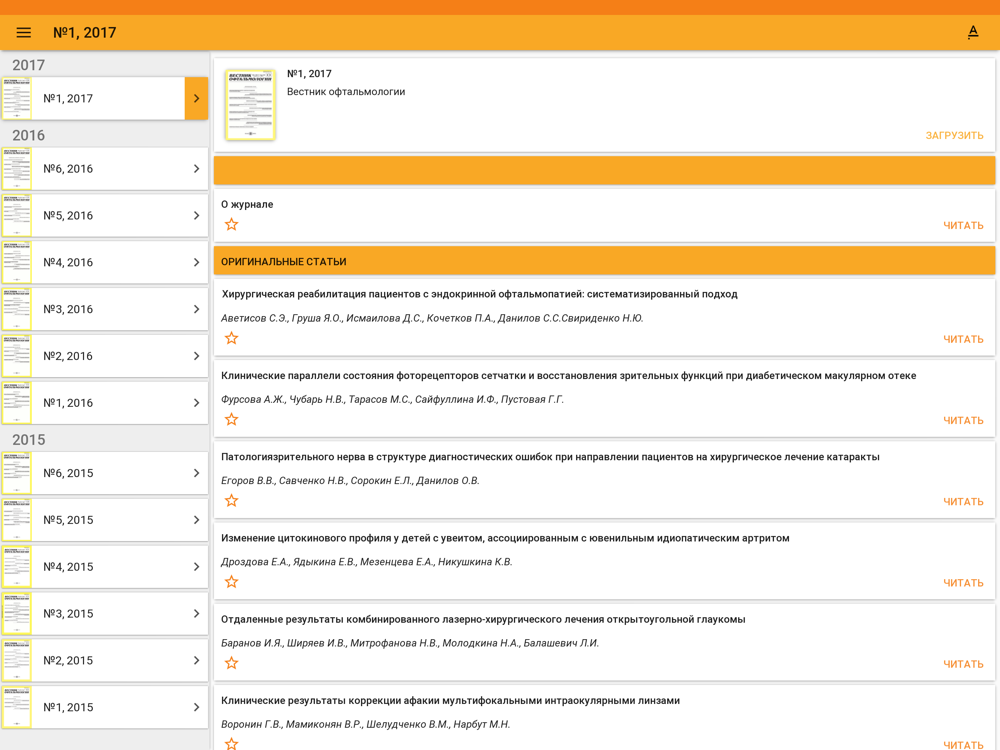Expand issue №6, 2015 chevron
Screen dimensions: 1000x750
tap(196, 473)
